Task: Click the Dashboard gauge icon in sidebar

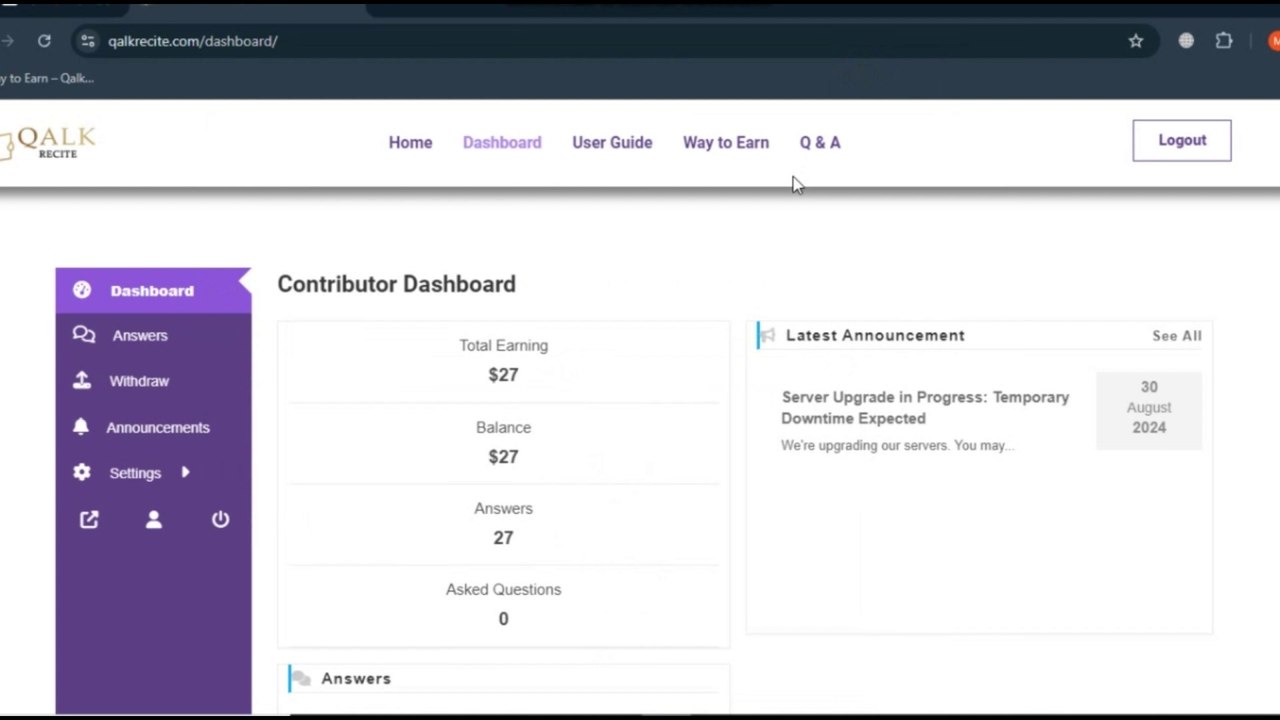Action: pos(82,290)
